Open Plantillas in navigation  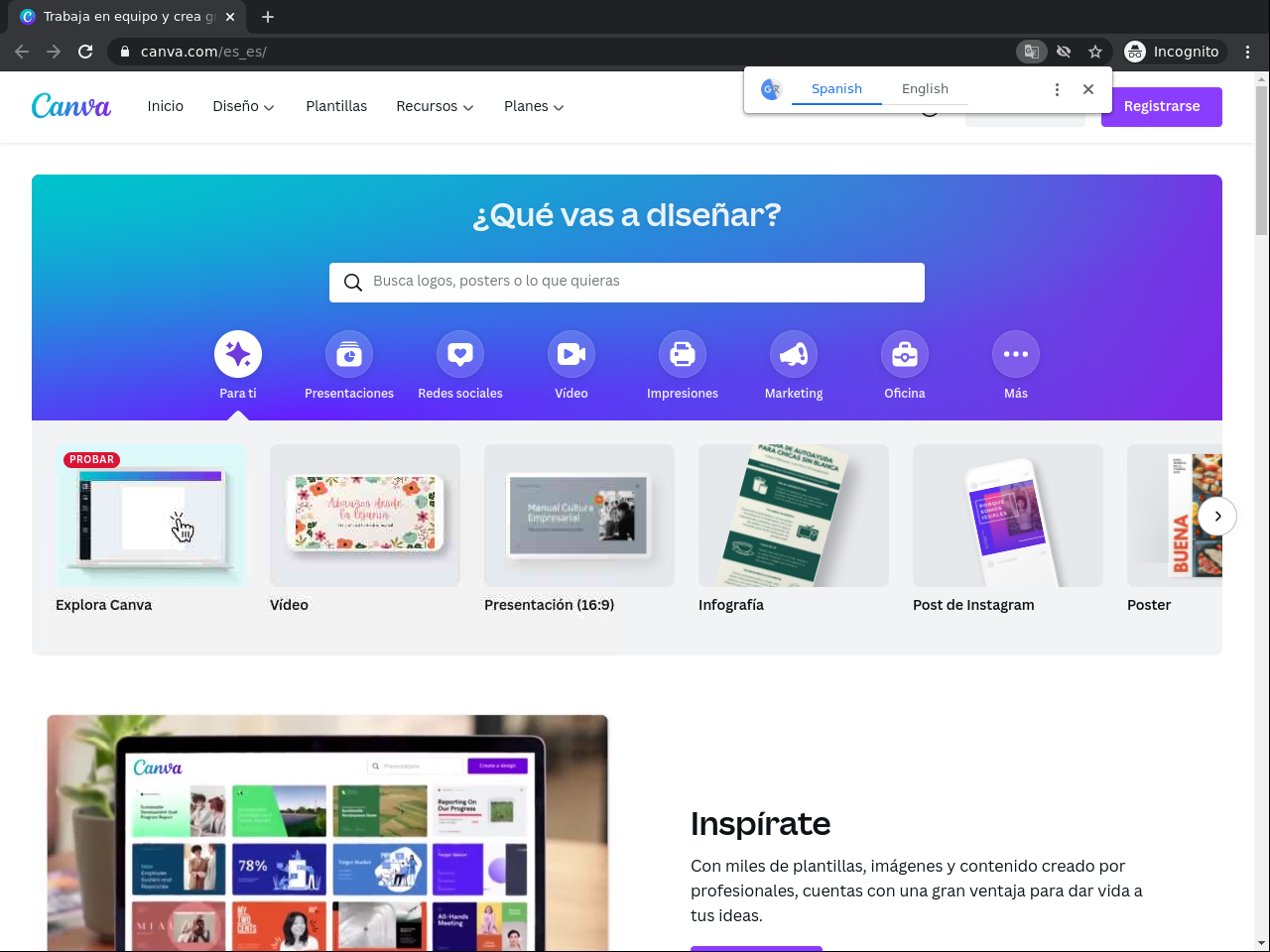coord(336,106)
